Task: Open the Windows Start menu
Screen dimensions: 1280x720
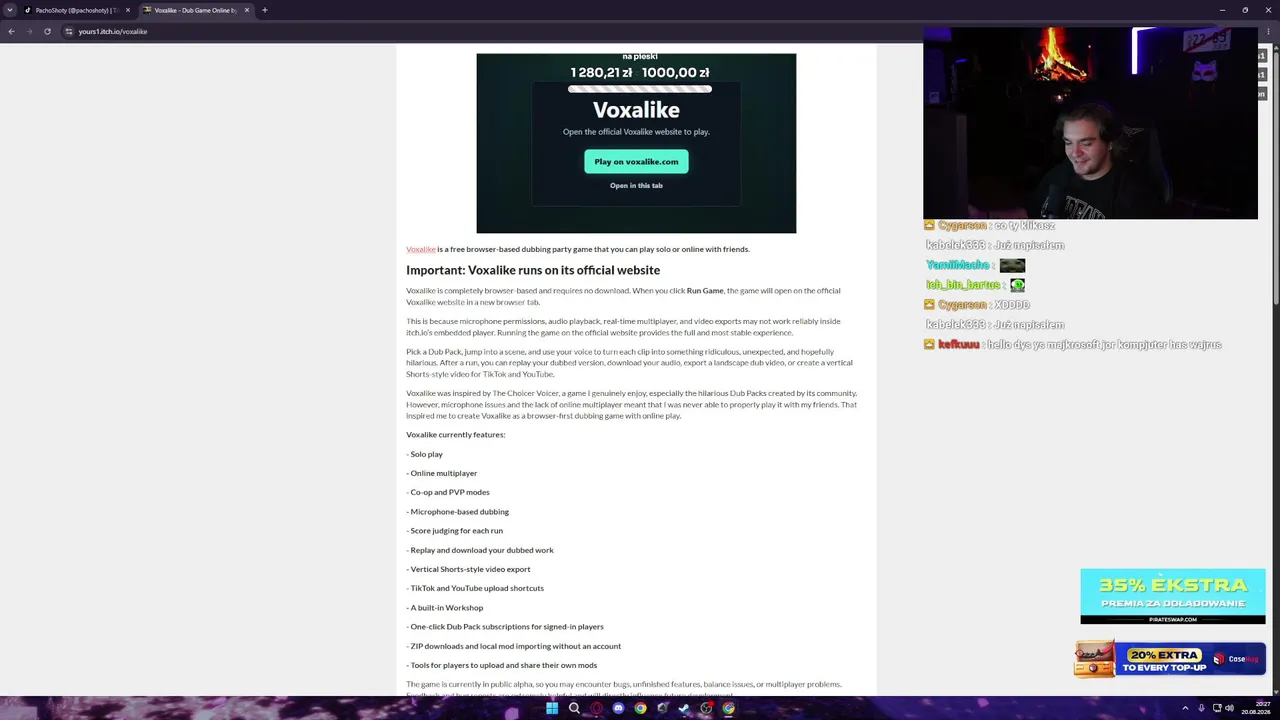Action: pos(552,708)
